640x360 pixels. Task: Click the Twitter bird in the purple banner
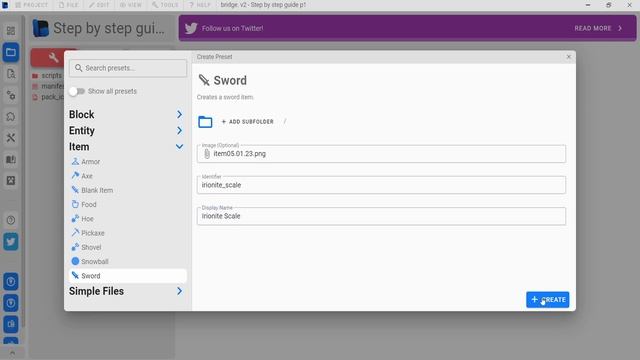pyautogui.click(x=191, y=28)
